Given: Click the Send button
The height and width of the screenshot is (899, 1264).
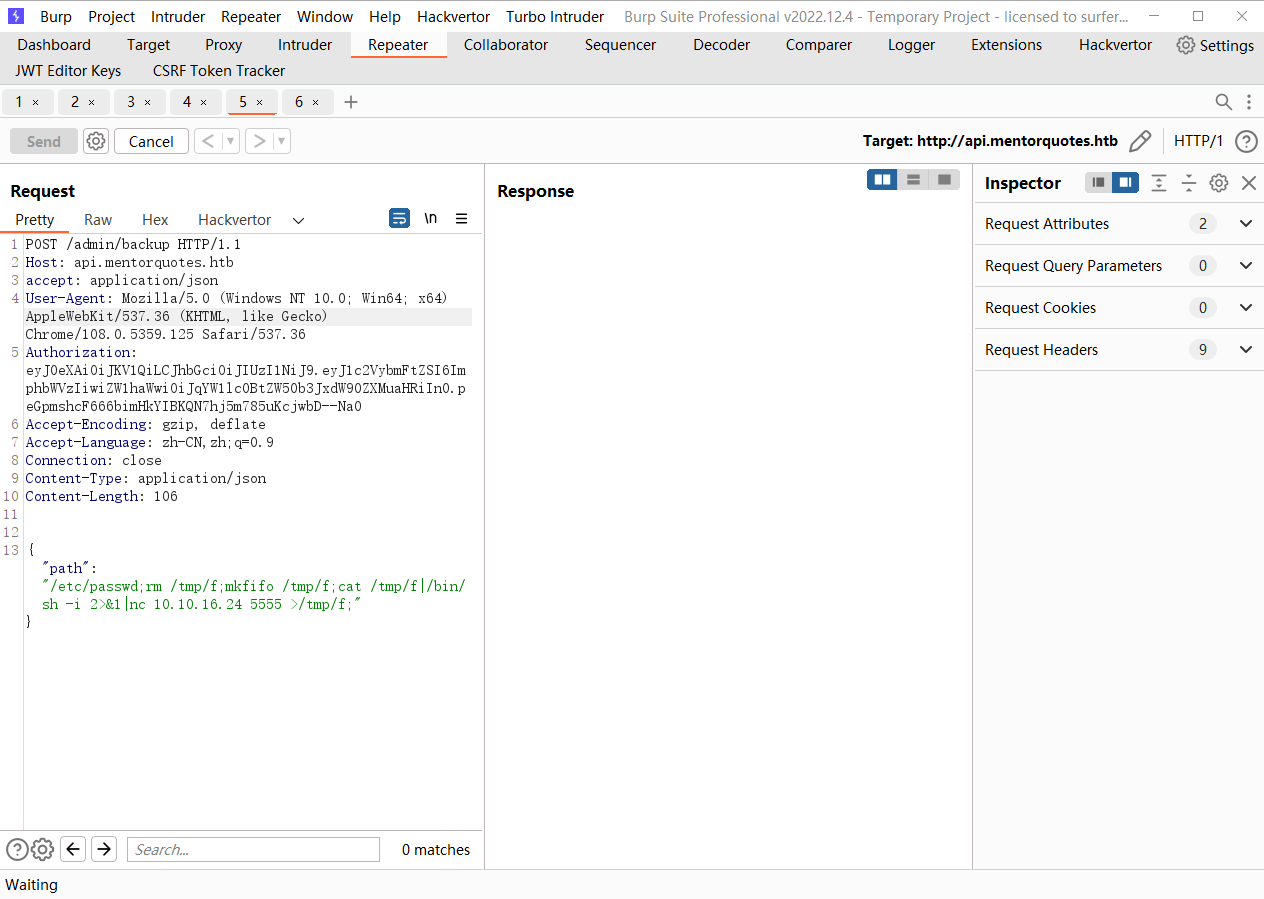Looking at the screenshot, I should tap(43, 141).
